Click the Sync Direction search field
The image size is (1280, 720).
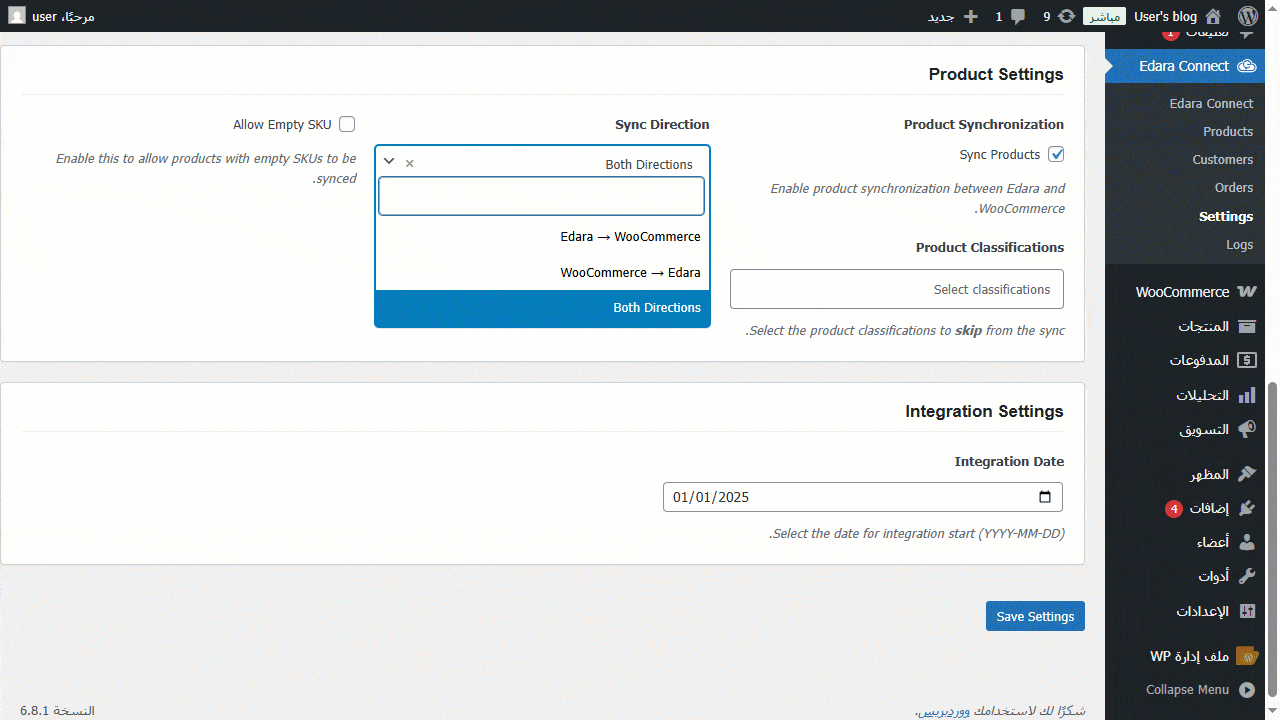pyautogui.click(x=541, y=196)
